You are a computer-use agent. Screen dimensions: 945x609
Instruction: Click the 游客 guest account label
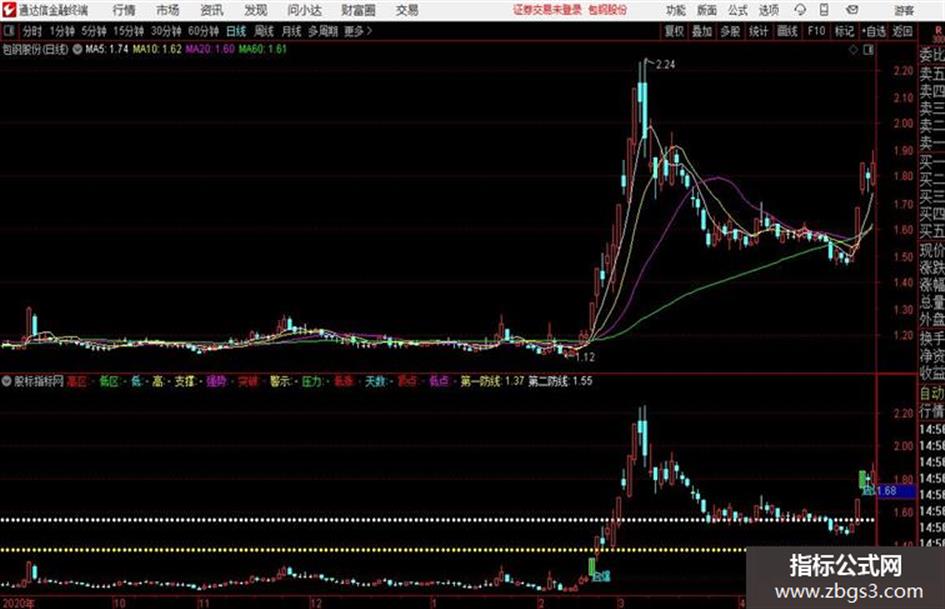click(903, 10)
